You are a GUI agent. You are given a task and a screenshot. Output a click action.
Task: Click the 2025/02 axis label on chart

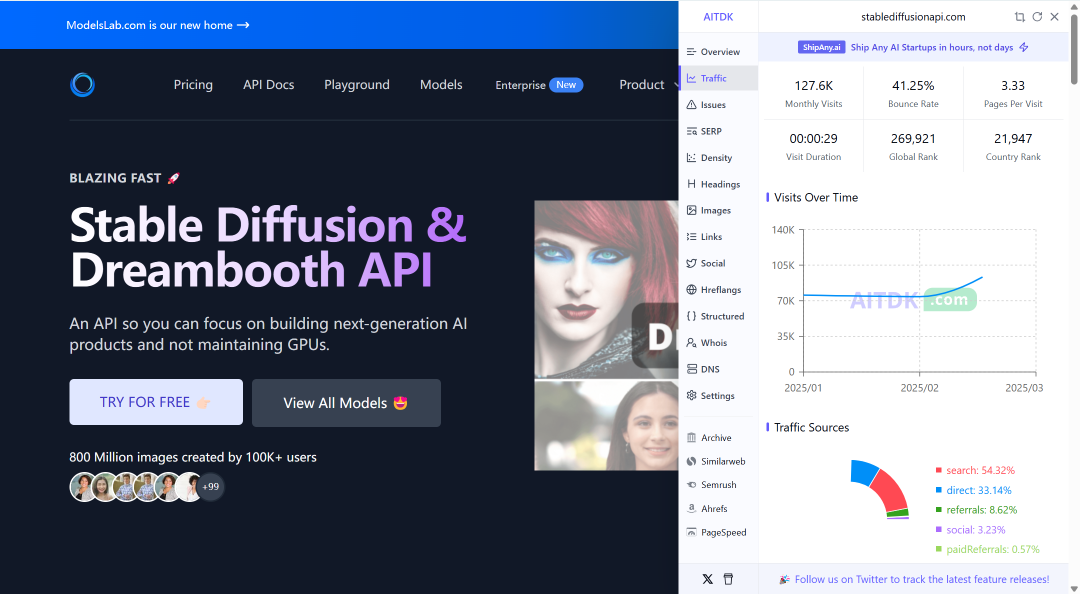(920, 388)
